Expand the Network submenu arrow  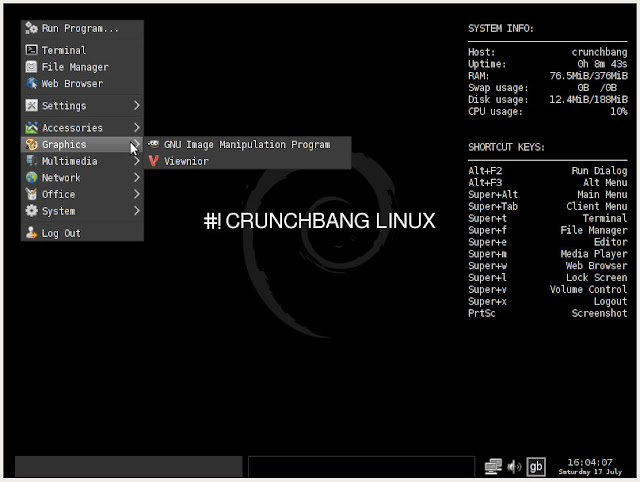pos(137,178)
